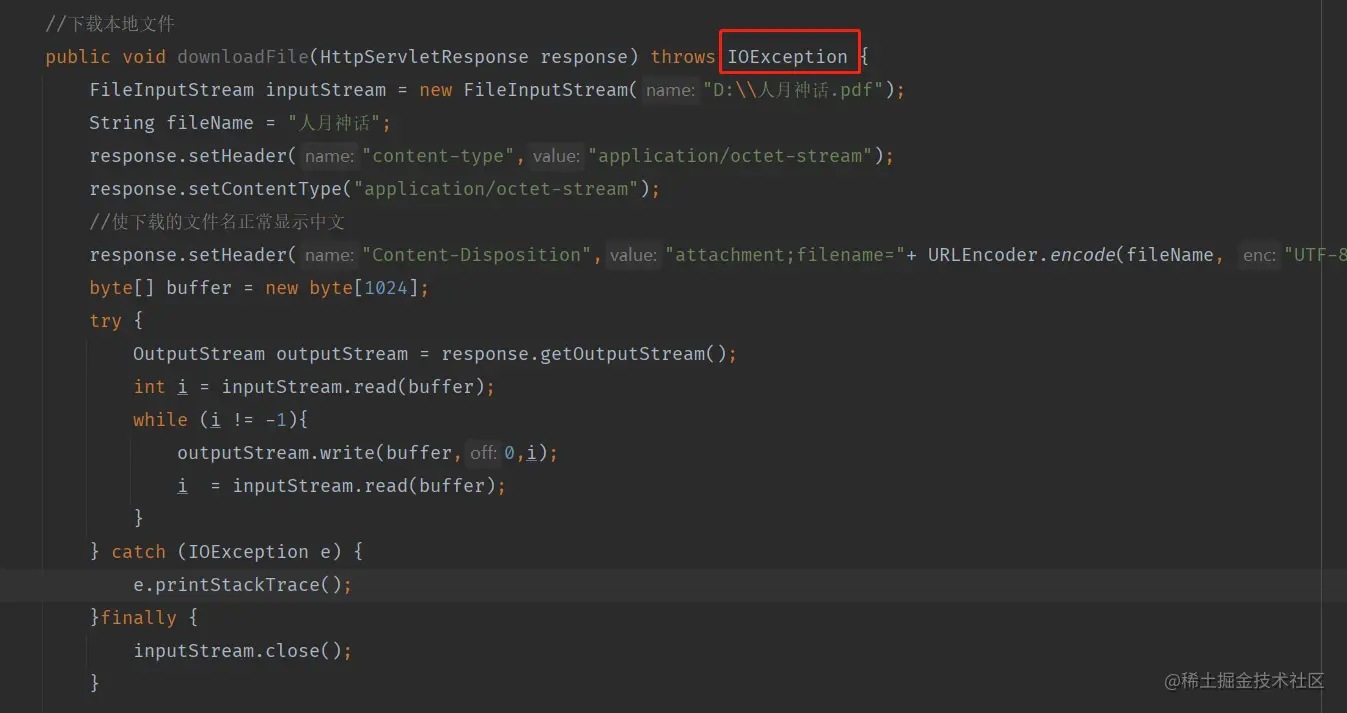Click the method name "downloadFile"

click(x=243, y=57)
